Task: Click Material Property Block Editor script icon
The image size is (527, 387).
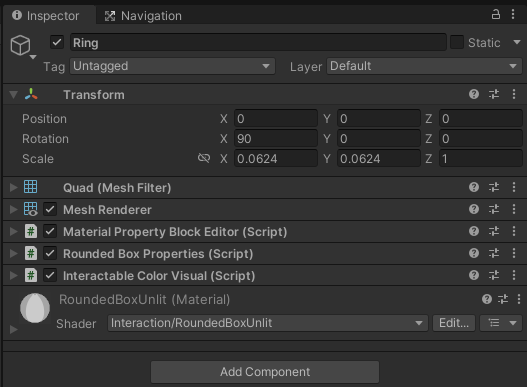Action: tap(31, 231)
